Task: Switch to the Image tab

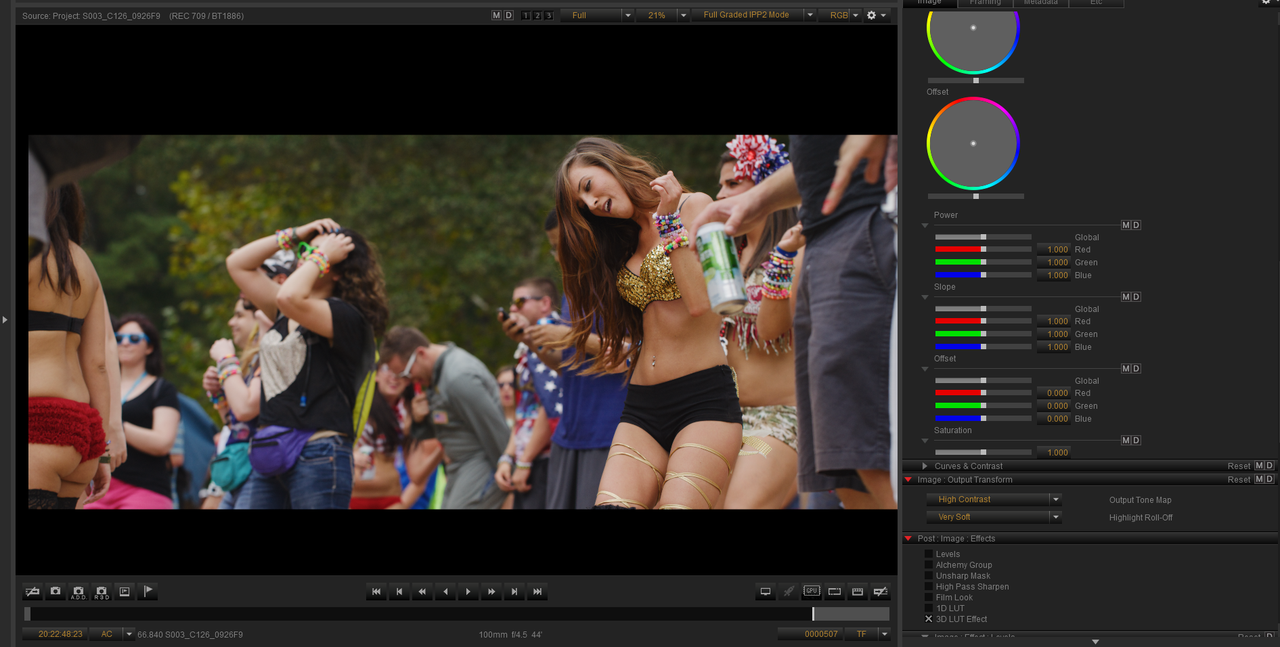Action: pyautogui.click(x=930, y=3)
